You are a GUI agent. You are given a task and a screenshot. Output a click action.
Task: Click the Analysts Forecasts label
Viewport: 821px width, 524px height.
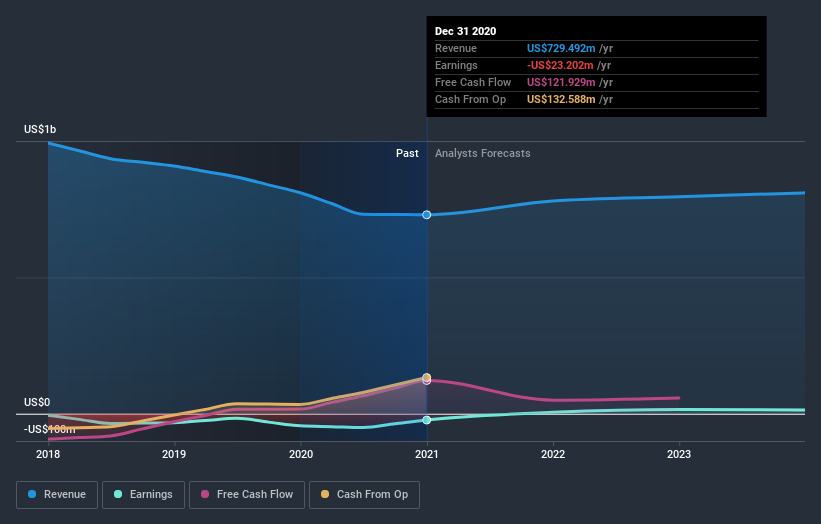[x=483, y=153]
